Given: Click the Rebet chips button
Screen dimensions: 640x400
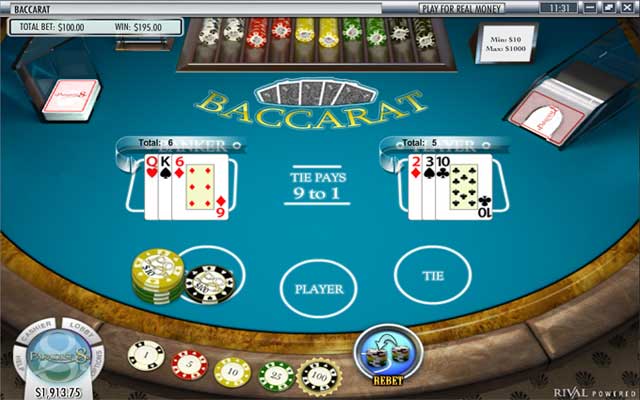Looking at the screenshot, I should (388, 355).
